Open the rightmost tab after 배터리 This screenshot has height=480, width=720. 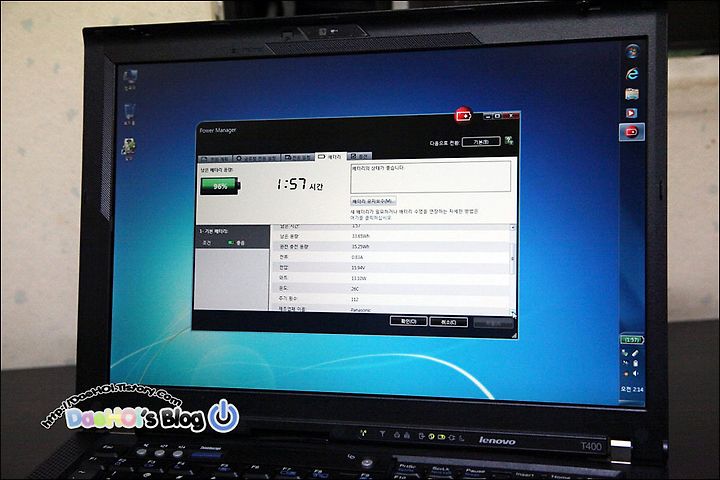pos(360,156)
